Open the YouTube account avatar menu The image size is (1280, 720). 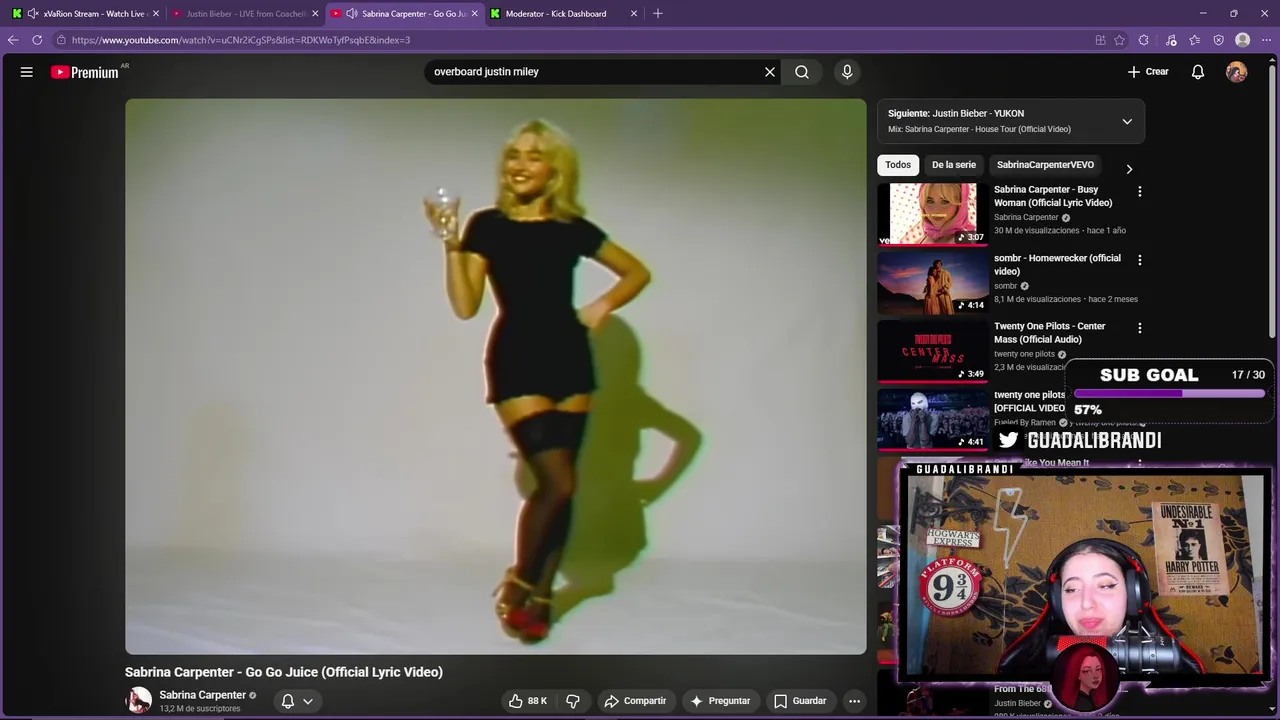pos(1237,72)
